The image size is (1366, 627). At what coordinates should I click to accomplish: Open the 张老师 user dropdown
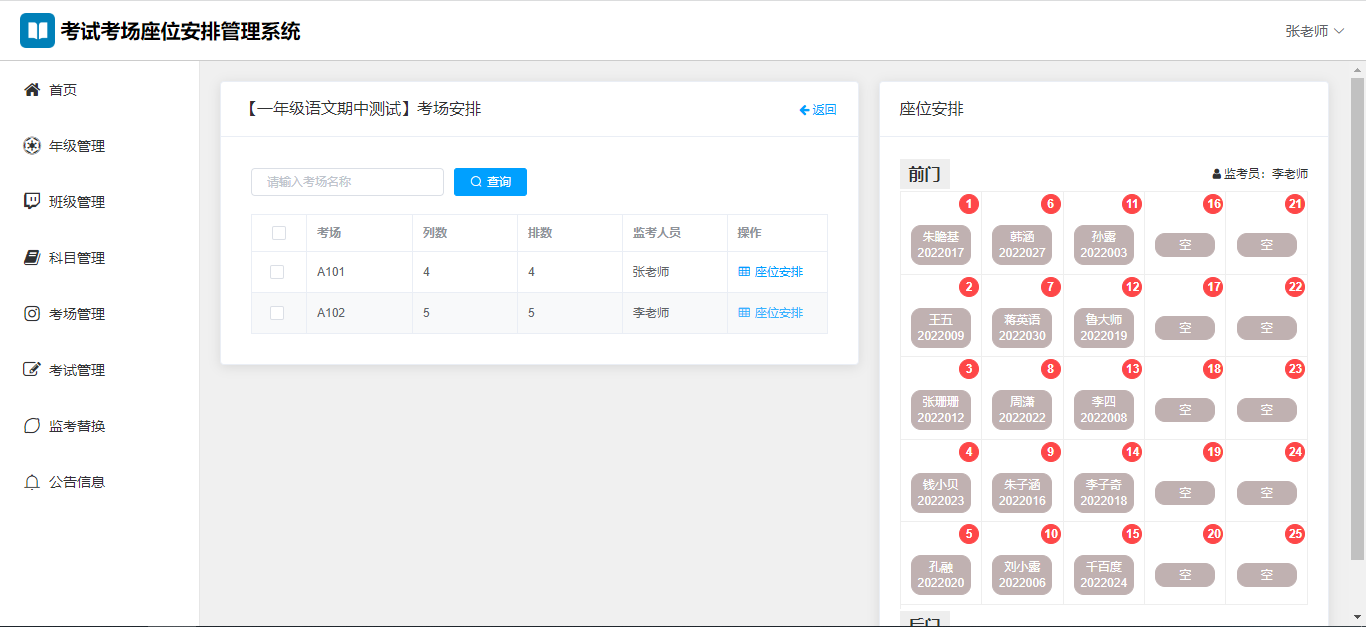pyautogui.click(x=1314, y=31)
